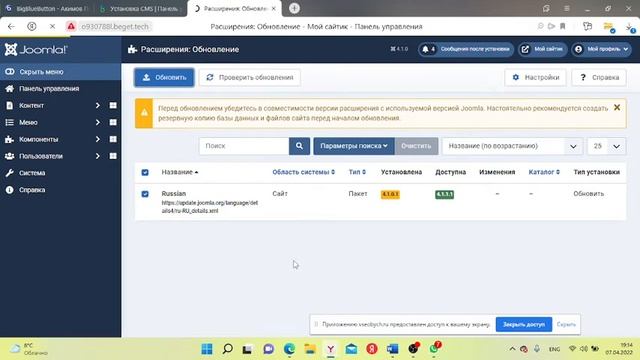Click the Russian package update URL
640x360 pixels.
[210, 207]
